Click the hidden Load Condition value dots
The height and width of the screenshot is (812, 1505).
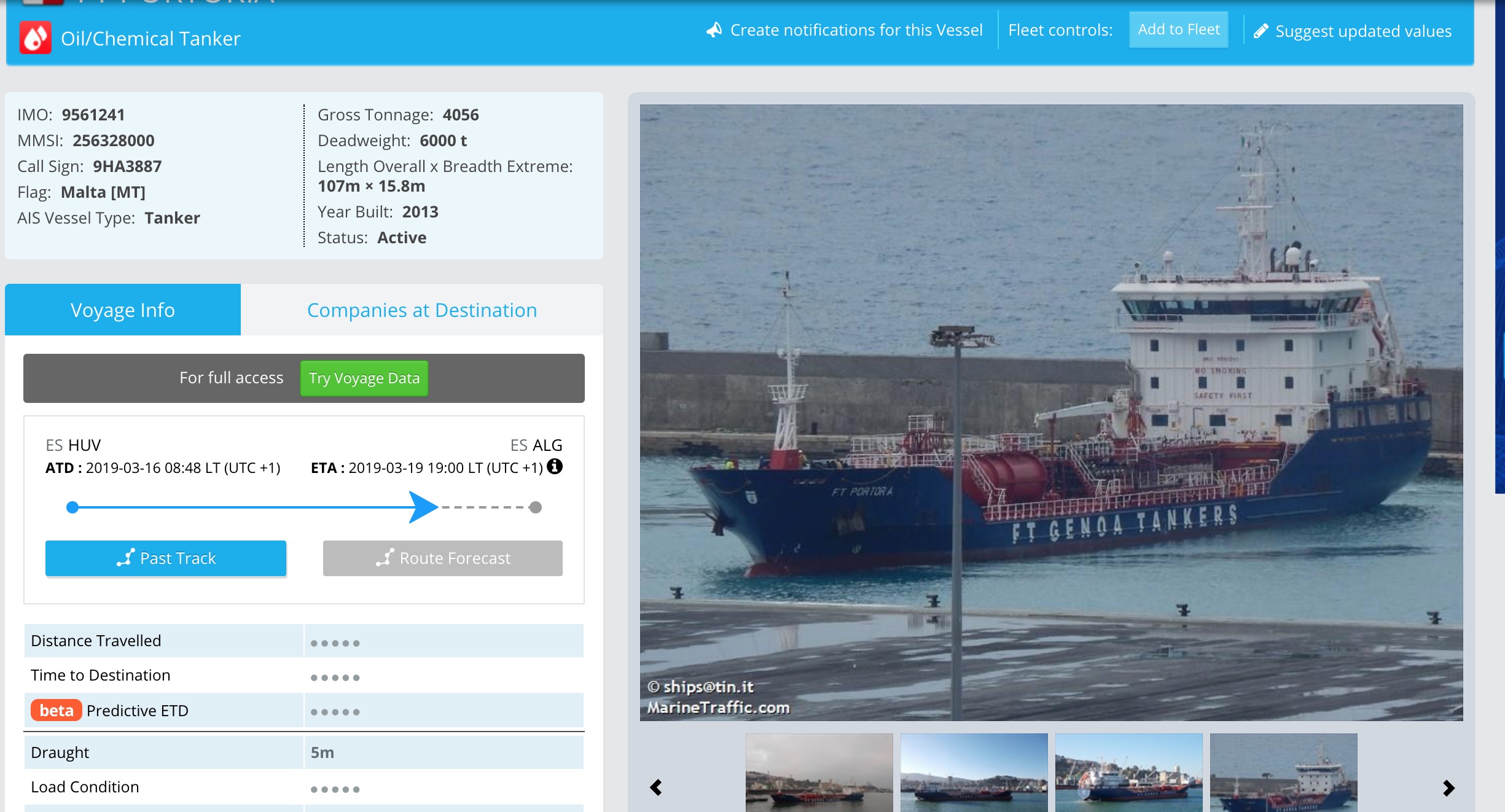coord(335,789)
